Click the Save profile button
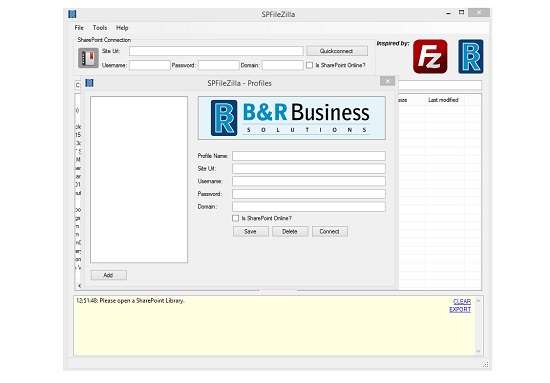Image resolution: width=550 pixels, height=383 pixels. (250, 231)
